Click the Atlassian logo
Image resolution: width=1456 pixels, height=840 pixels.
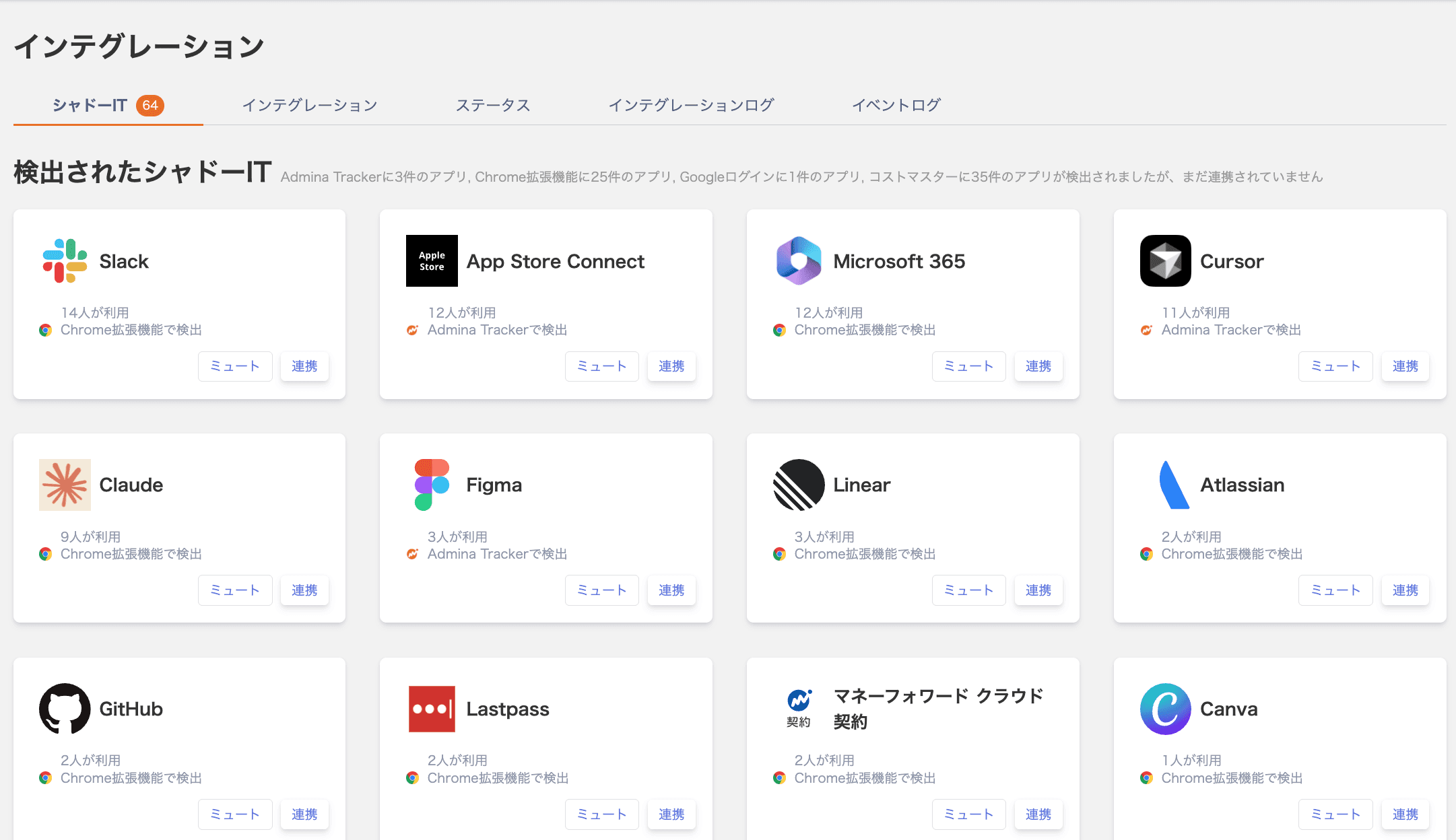coord(1174,485)
